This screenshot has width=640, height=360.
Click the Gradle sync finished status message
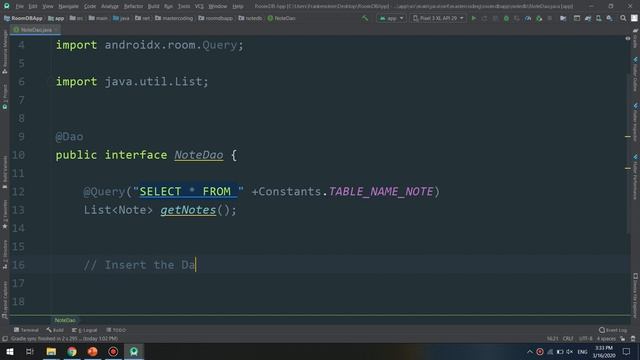[x=64, y=338]
